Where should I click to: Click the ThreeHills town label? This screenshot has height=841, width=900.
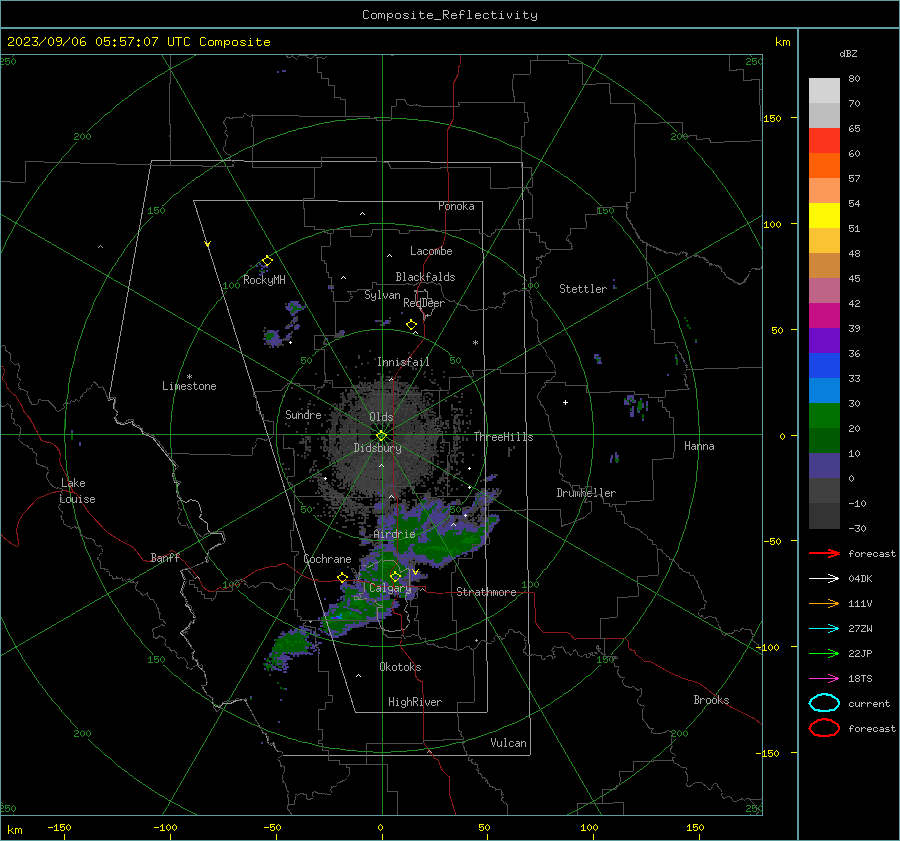(503, 437)
